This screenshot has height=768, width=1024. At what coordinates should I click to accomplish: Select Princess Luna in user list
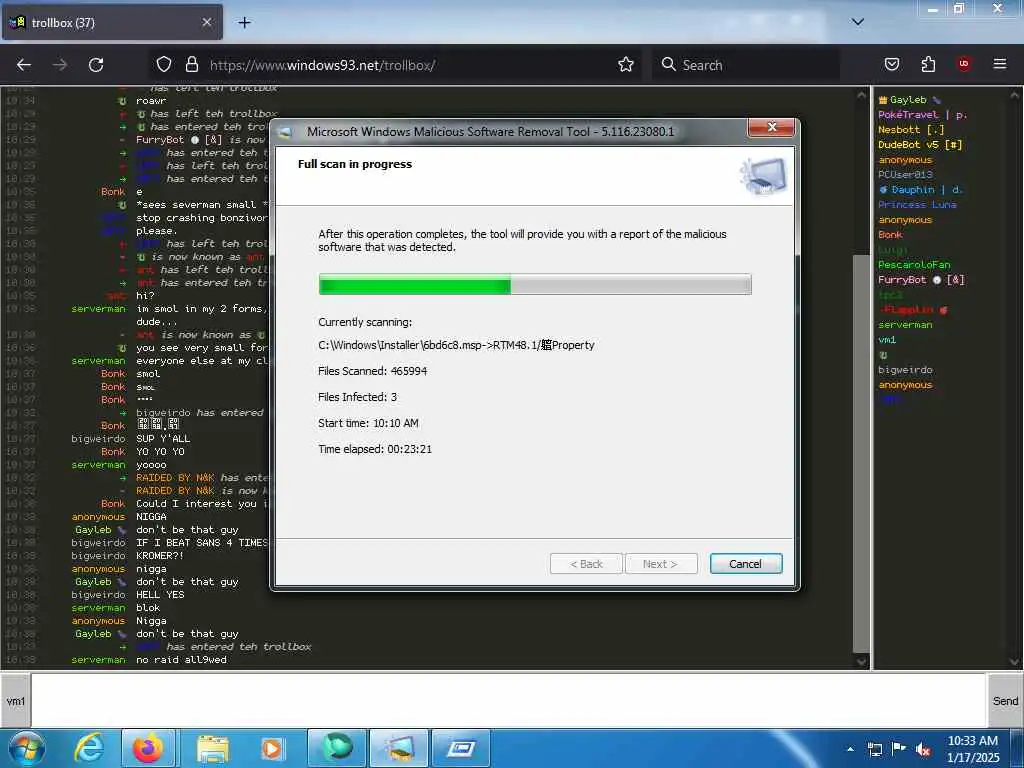click(917, 205)
